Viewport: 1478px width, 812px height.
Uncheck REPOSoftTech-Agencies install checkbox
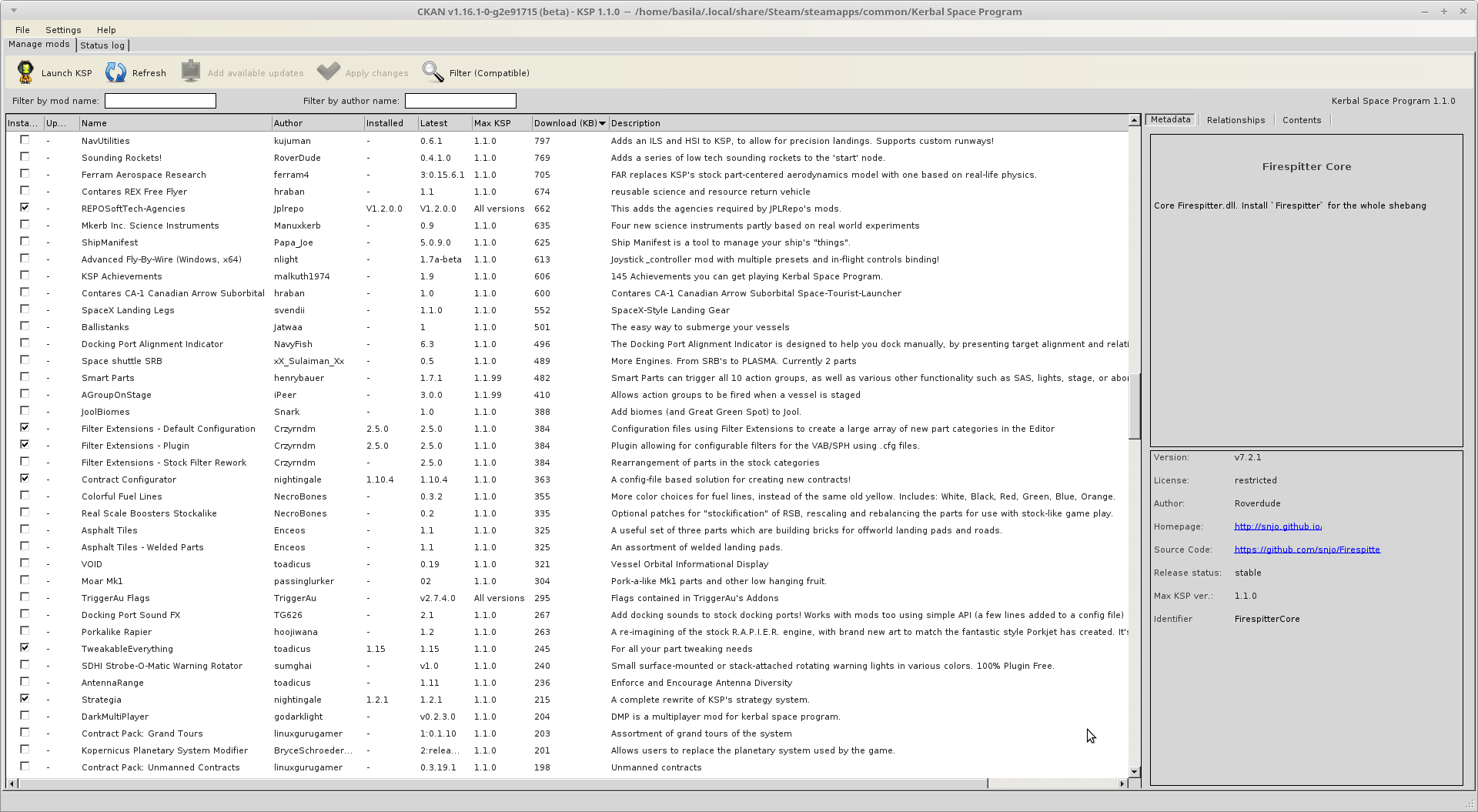coord(25,208)
